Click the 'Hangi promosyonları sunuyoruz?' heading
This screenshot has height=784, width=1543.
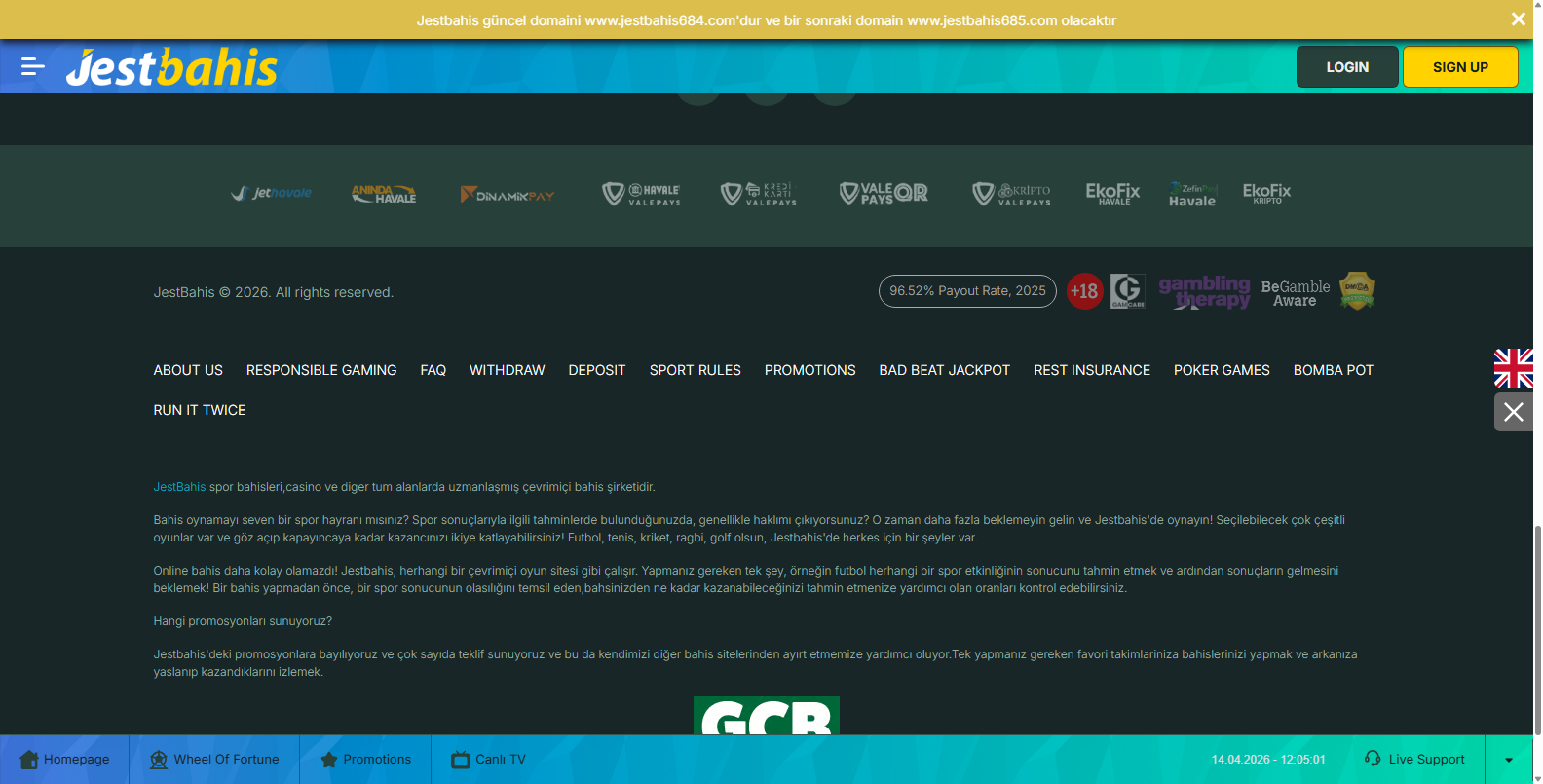tap(243, 621)
